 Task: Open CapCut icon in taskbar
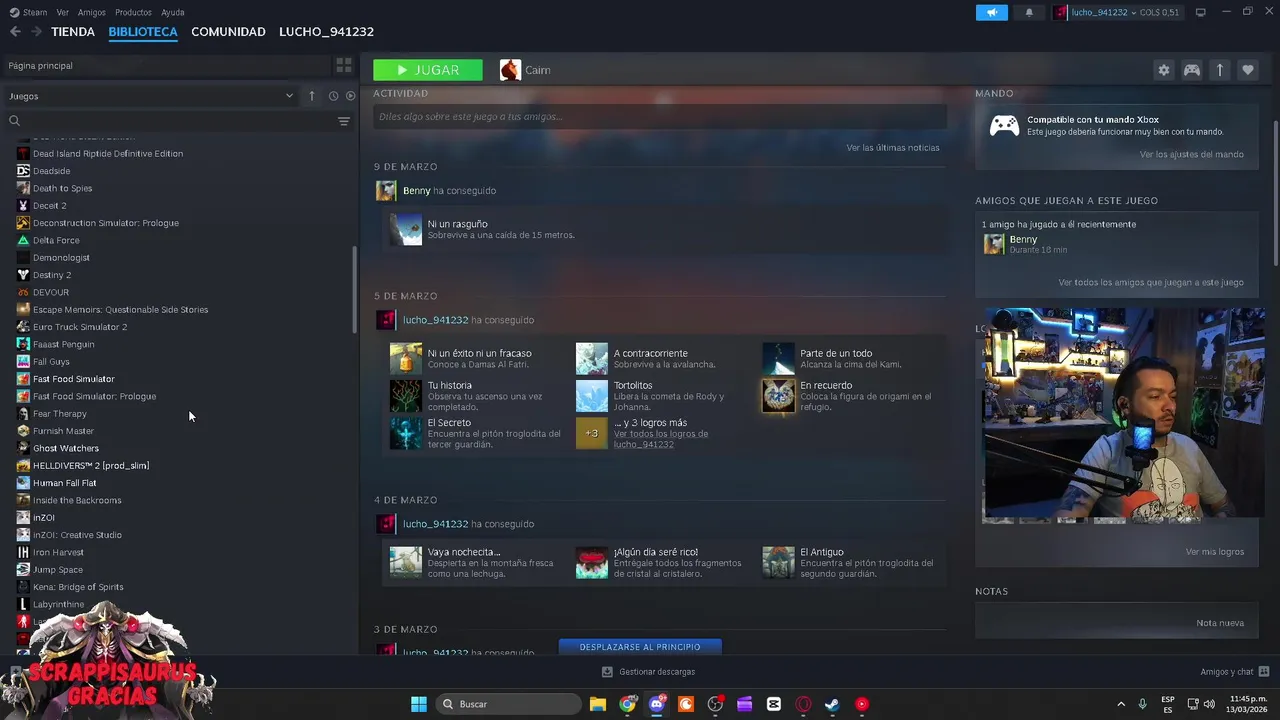coord(774,704)
